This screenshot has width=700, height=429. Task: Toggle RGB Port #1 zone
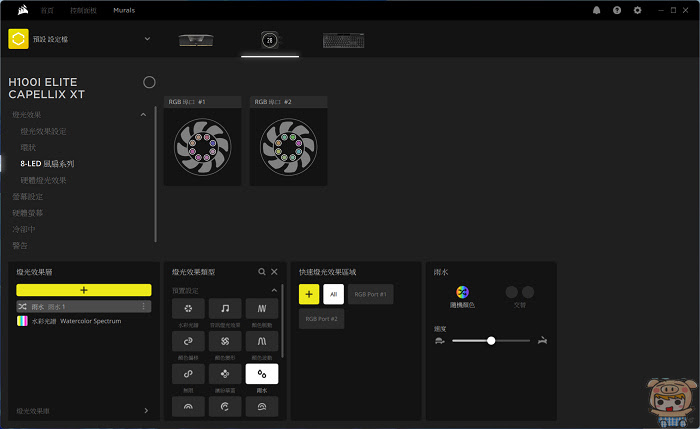click(371, 294)
